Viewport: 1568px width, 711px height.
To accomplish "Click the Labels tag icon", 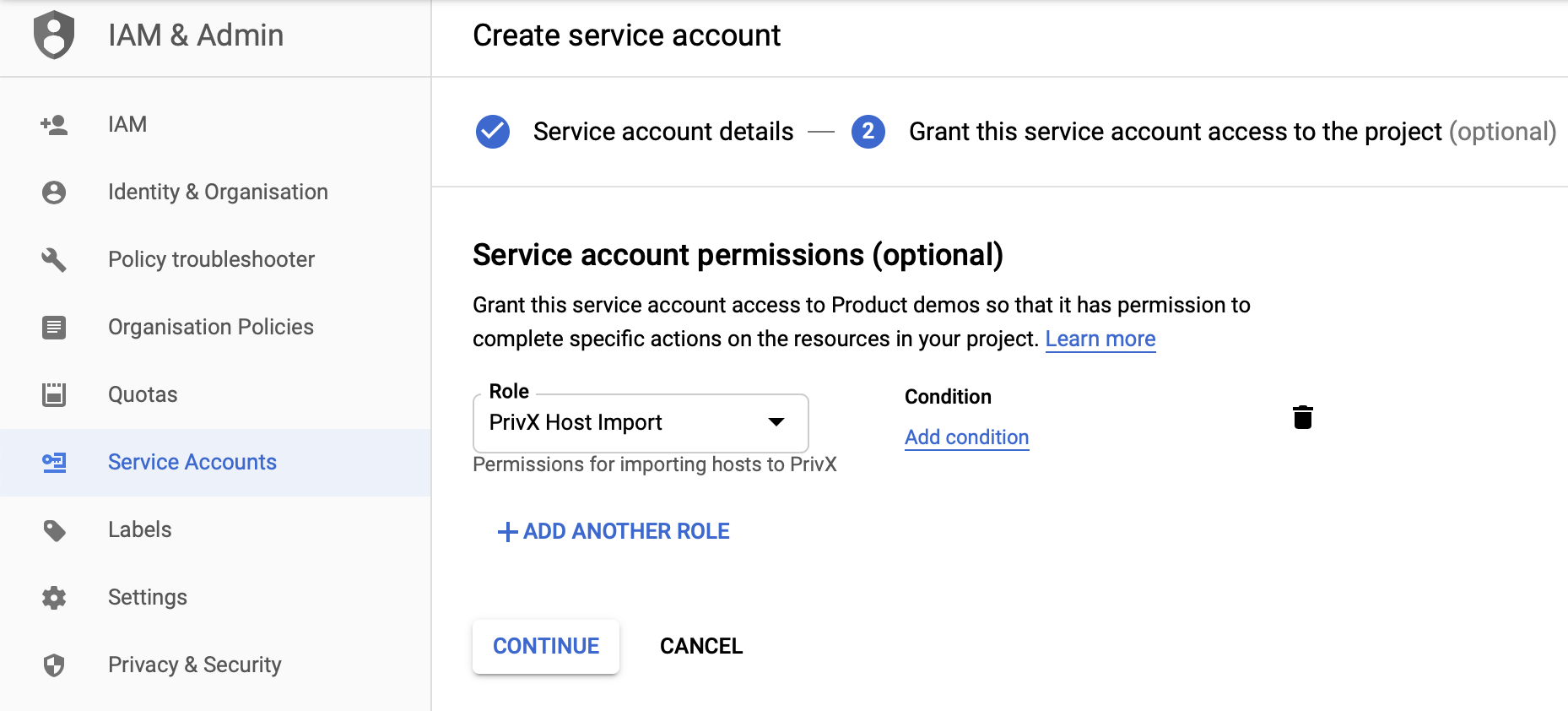I will coord(54,530).
